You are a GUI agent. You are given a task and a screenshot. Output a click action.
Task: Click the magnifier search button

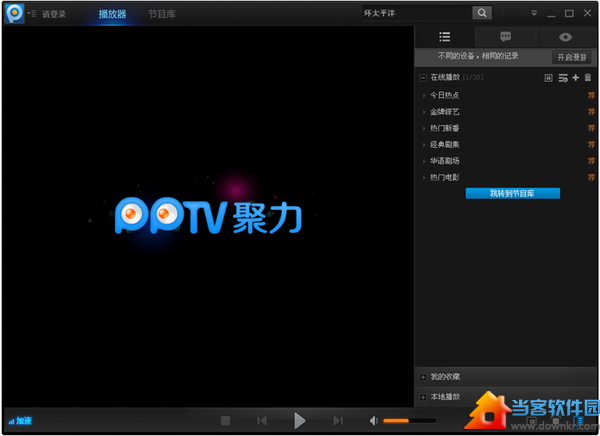point(482,13)
